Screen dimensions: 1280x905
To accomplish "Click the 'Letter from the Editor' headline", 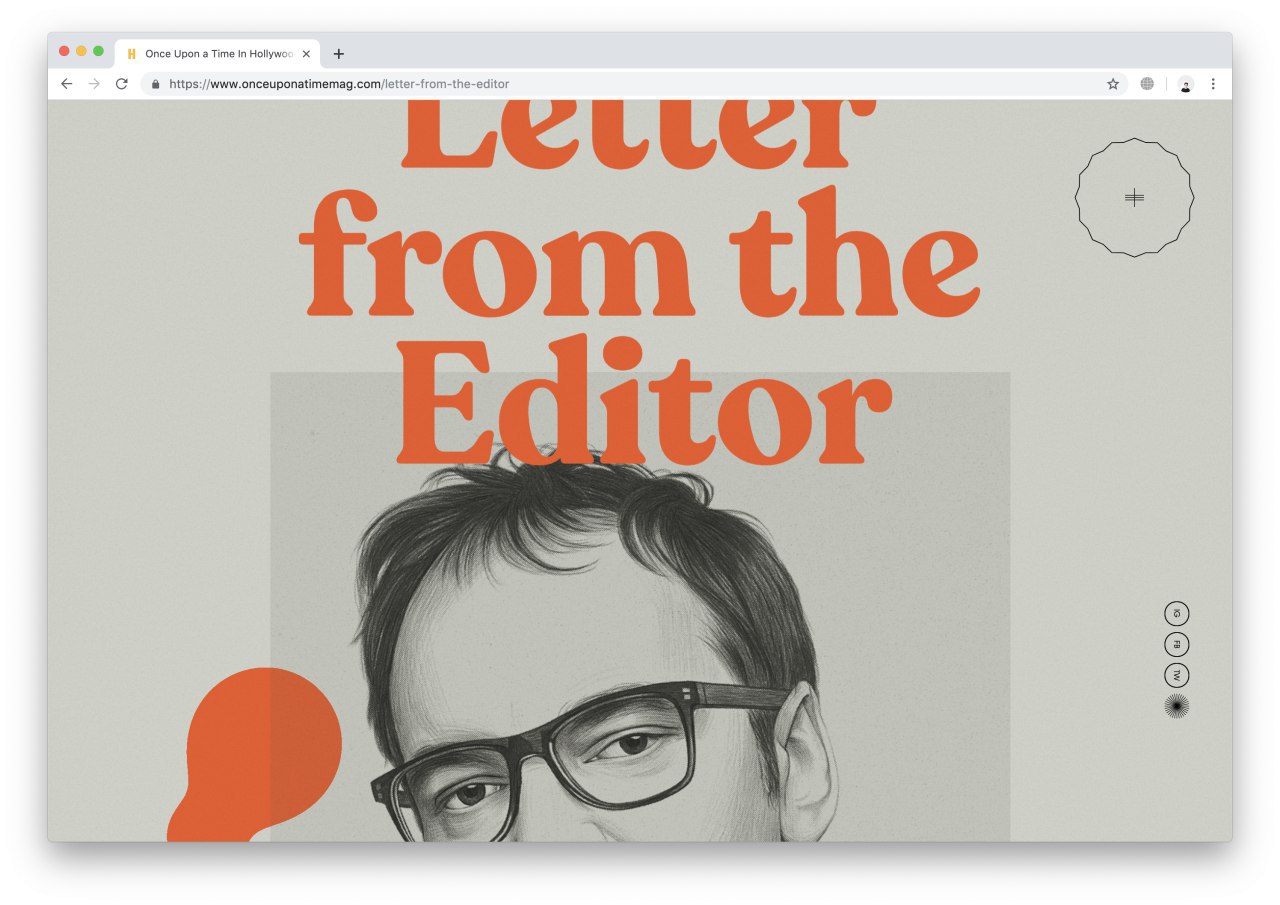I will point(640,282).
